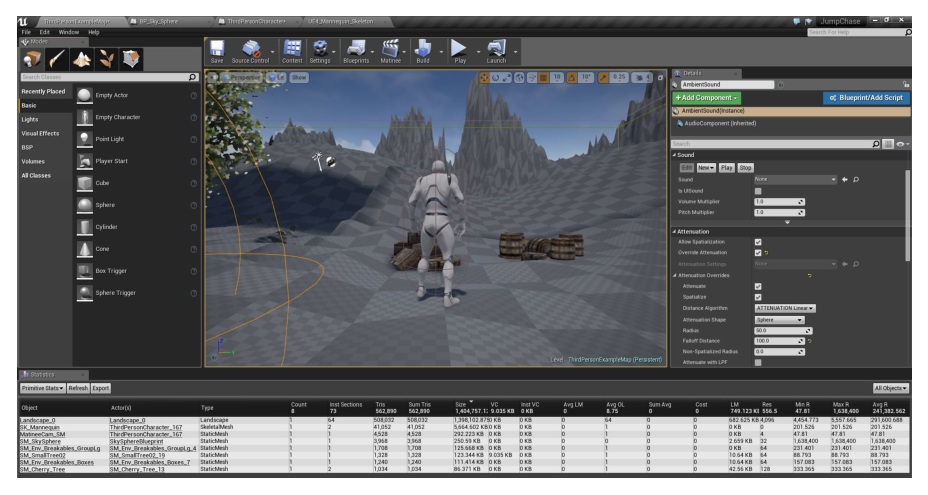This screenshot has width=928, height=495.
Task: Collapse the Sound section in Details
Action: pyautogui.click(x=674, y=155)
